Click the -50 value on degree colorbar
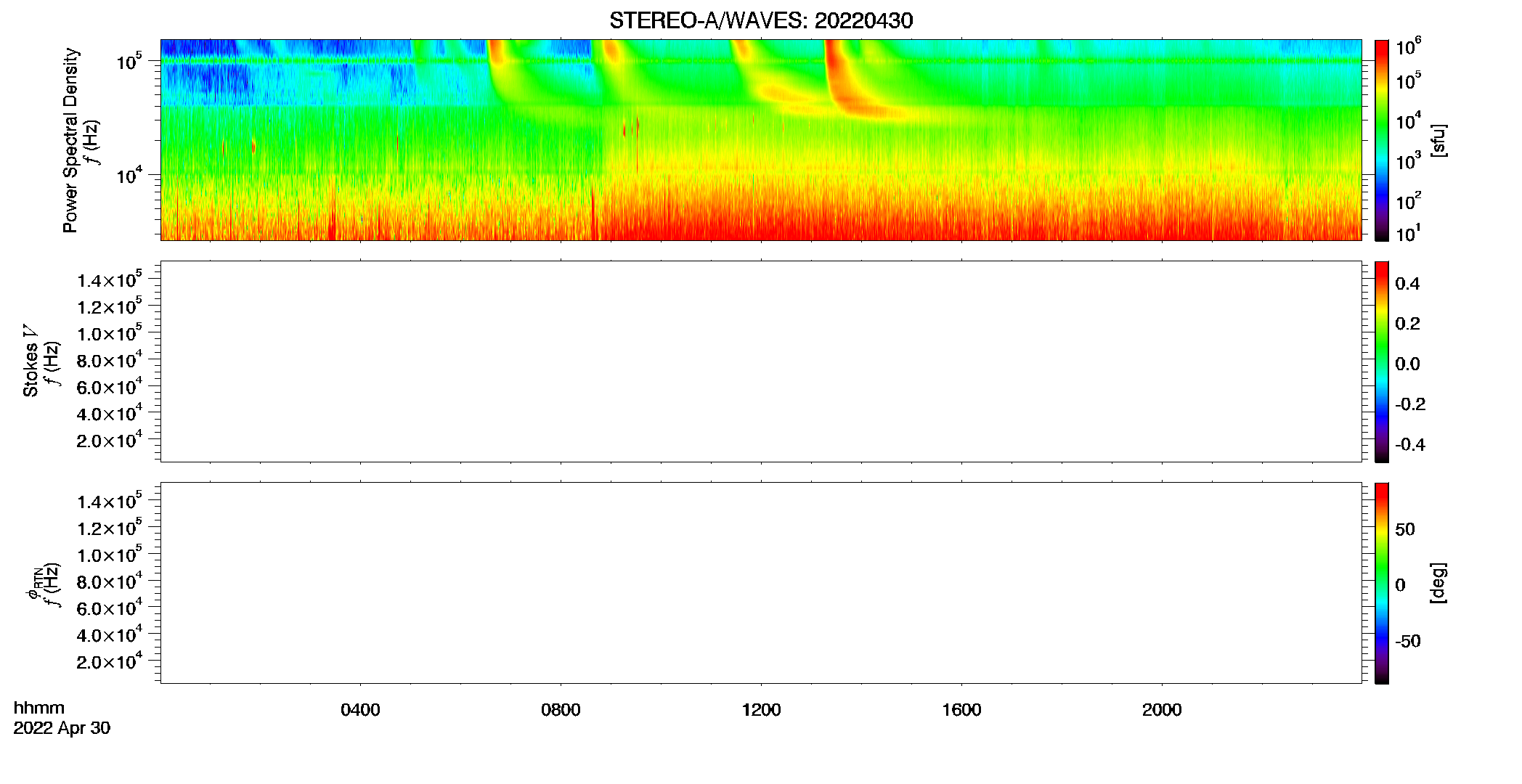 click(x=1408, y=642)
